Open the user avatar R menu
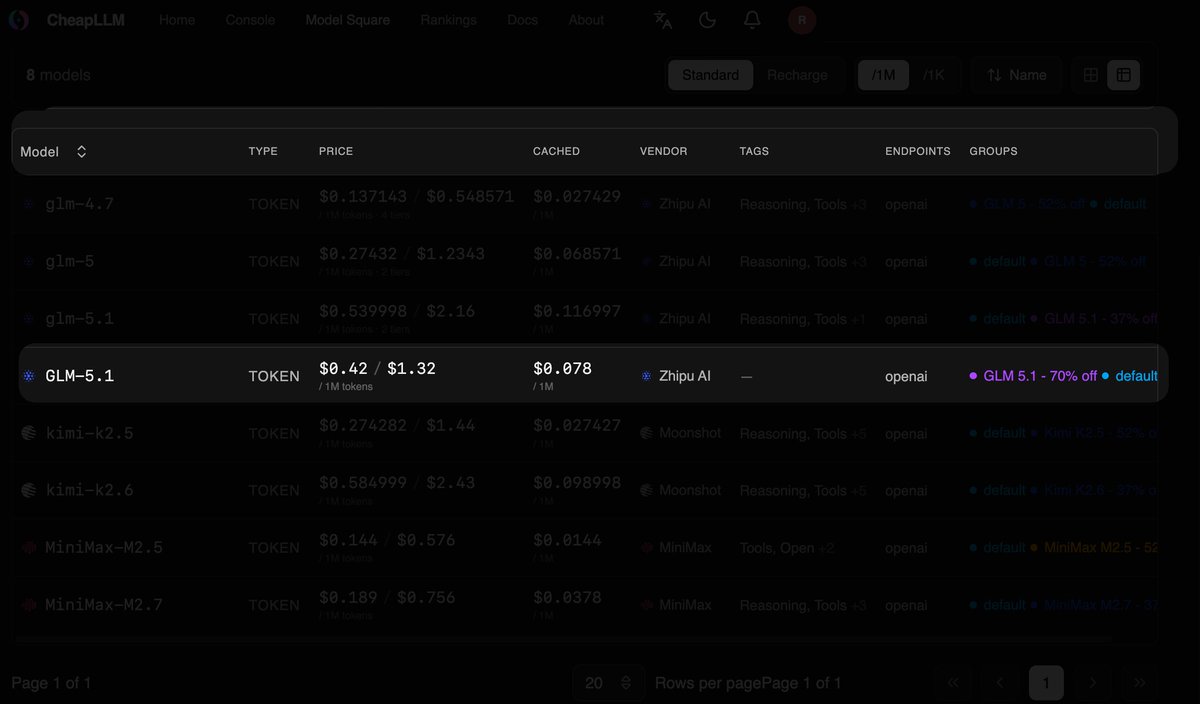Viewport: 1200px width, 704px height. pos(802,20)
